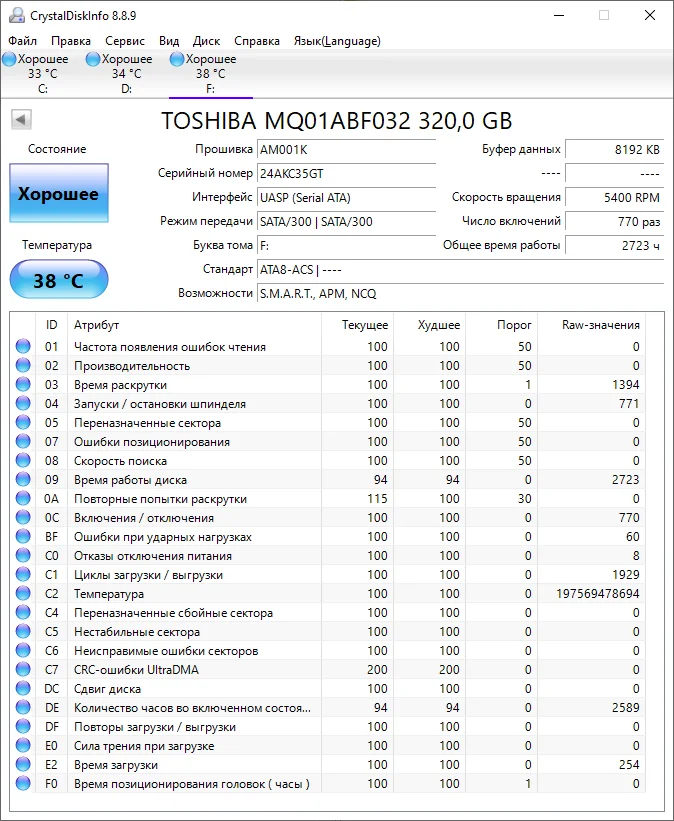Click the status orb for attribute 09
The image size is (674, 821).
(x=23, y=479)
